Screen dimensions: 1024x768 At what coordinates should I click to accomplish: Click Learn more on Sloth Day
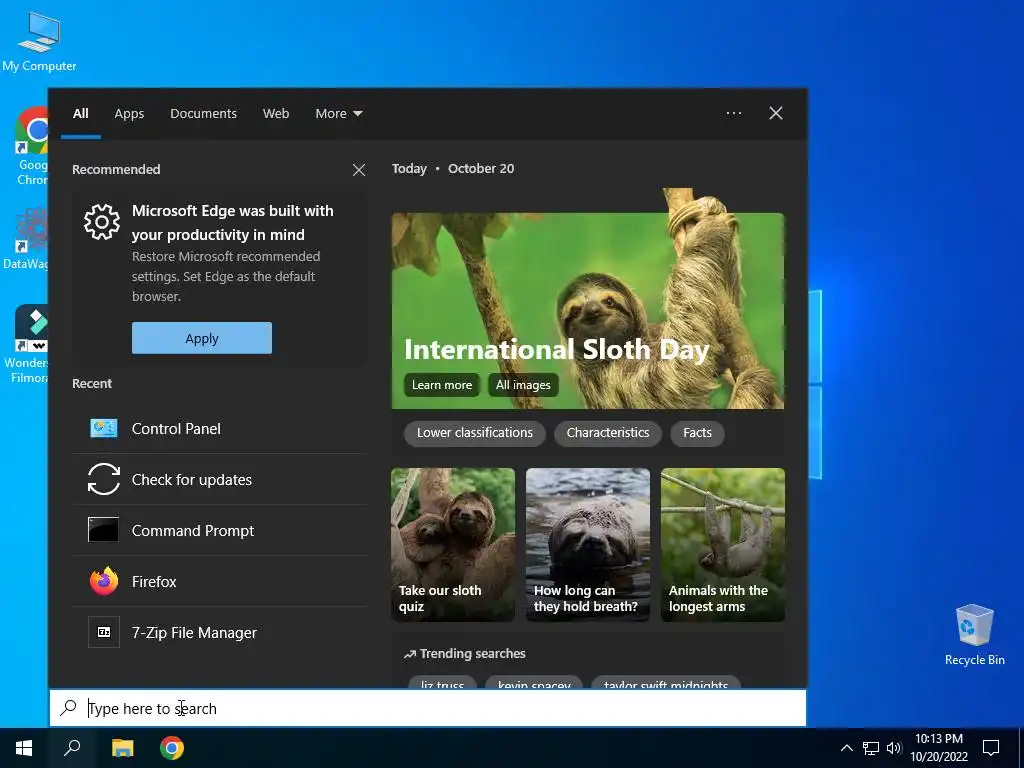point(441,385)
